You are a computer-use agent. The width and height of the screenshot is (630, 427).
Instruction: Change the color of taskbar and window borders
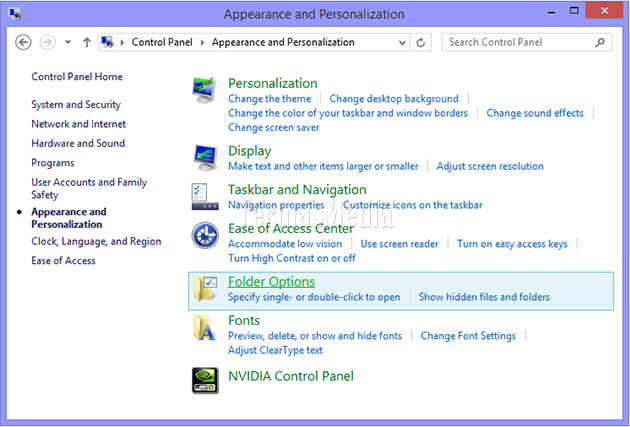pyautogui.click(x=348, y=113)
